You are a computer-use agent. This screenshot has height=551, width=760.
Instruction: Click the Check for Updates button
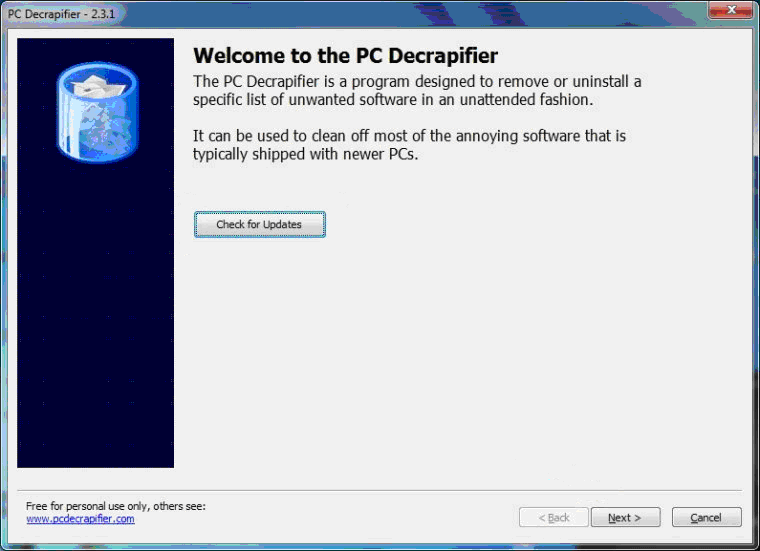[259, 224]
